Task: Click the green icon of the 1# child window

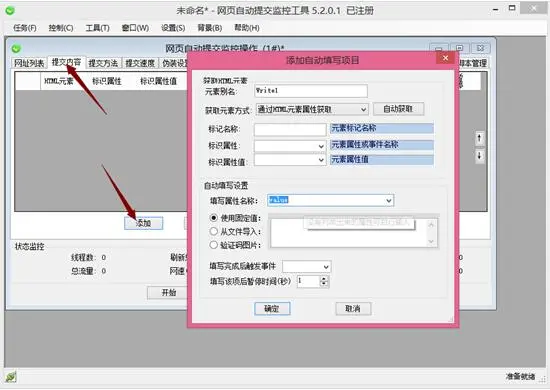Action: [x=16, y=48]
